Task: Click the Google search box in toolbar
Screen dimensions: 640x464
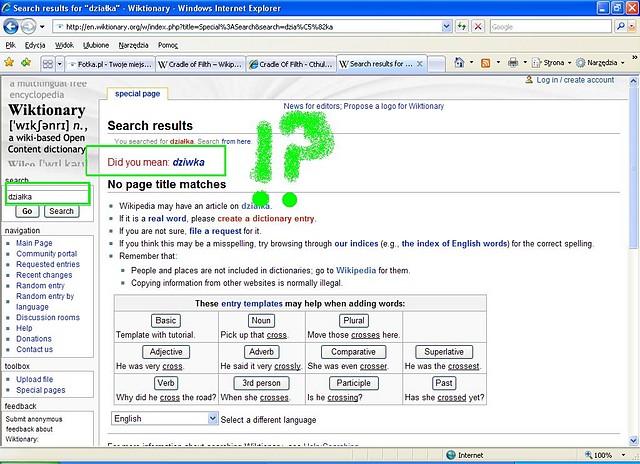Action: [550, 27]
